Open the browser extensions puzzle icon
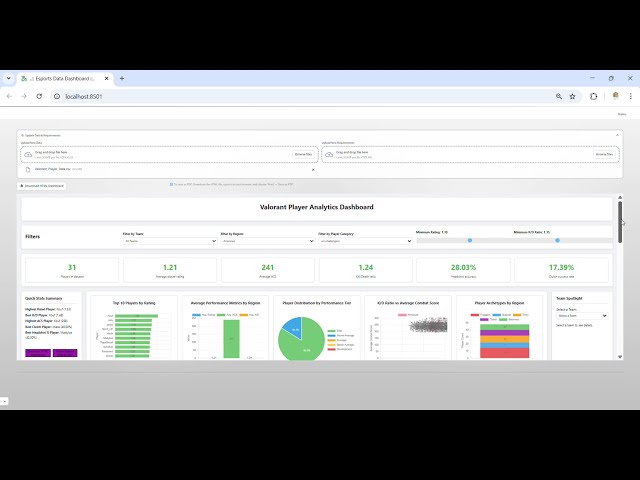The width and height of the screenshot is (640, 480). 593,96
